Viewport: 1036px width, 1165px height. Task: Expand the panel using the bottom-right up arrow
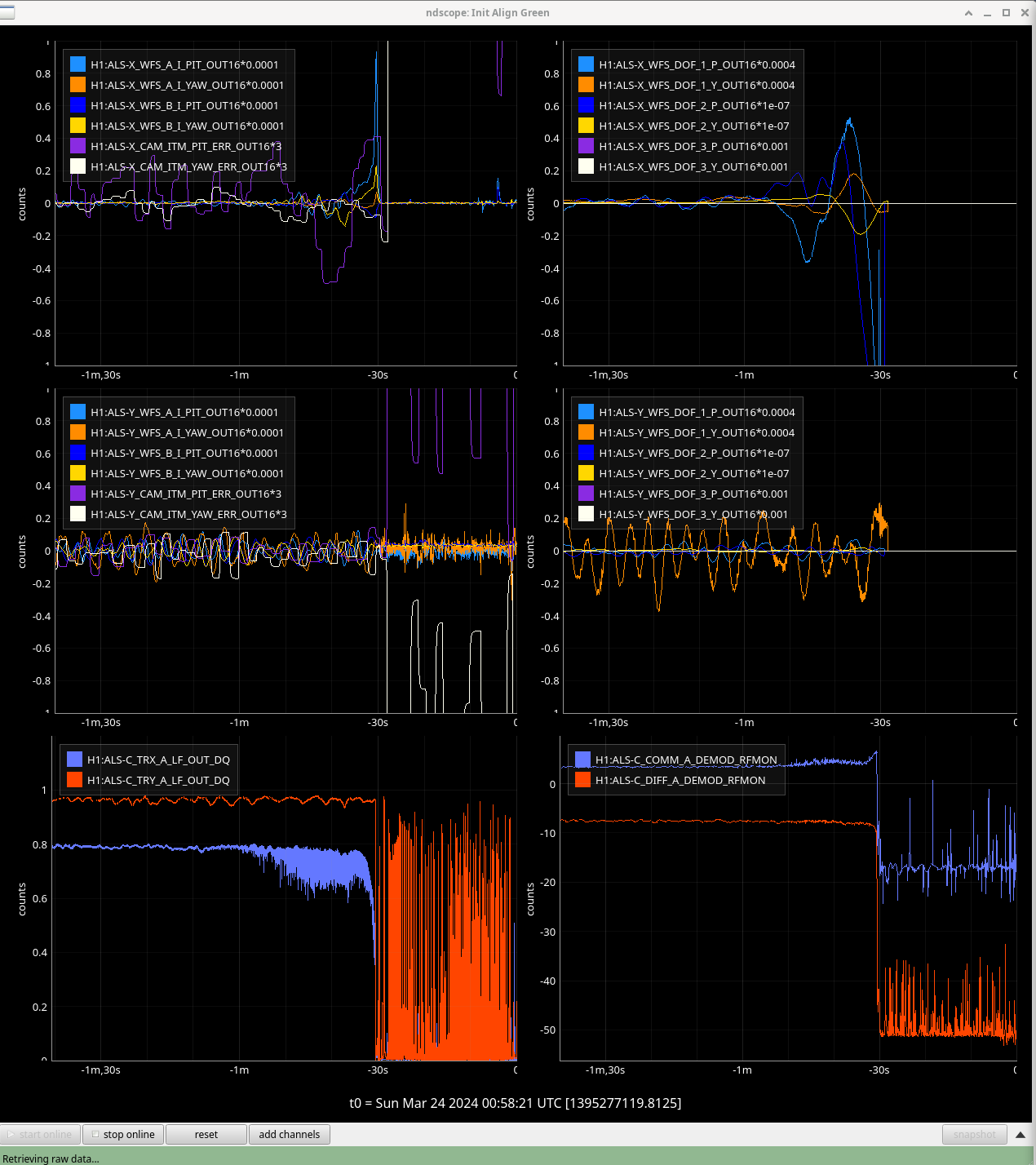pyautogui.click(x=1020, y=1134)
